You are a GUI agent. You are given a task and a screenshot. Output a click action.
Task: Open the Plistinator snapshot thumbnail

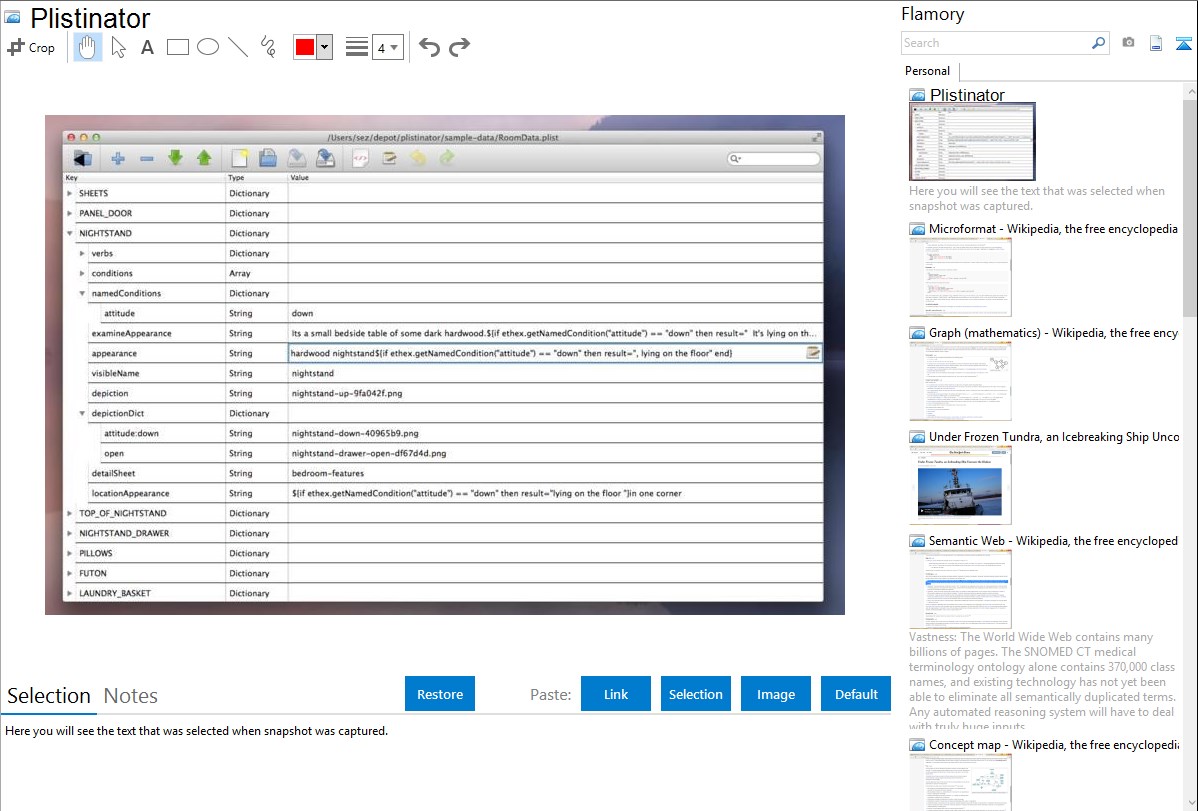coord(972,141)
